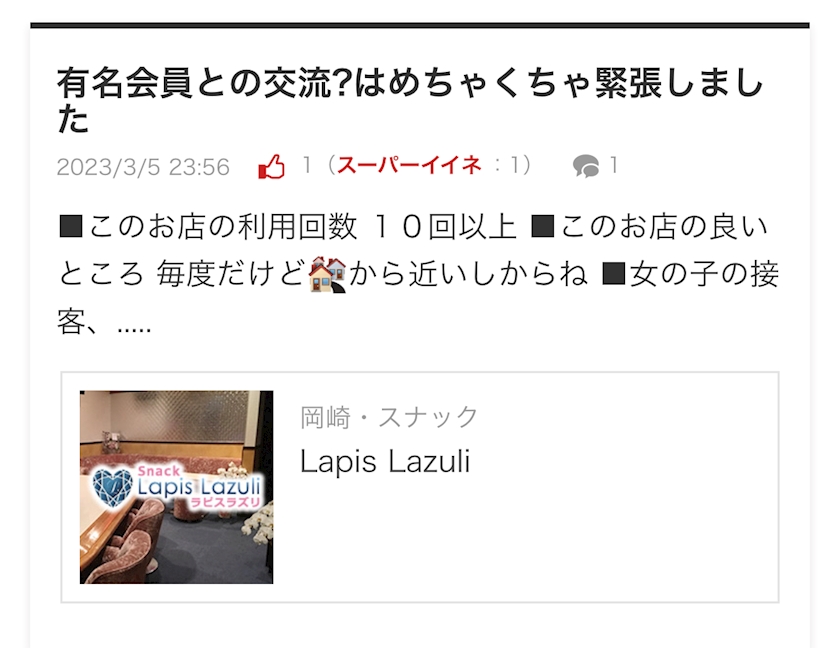Click the スーパーイイネ red label
This screenshot has height=648, width=840.
[409, 165]
